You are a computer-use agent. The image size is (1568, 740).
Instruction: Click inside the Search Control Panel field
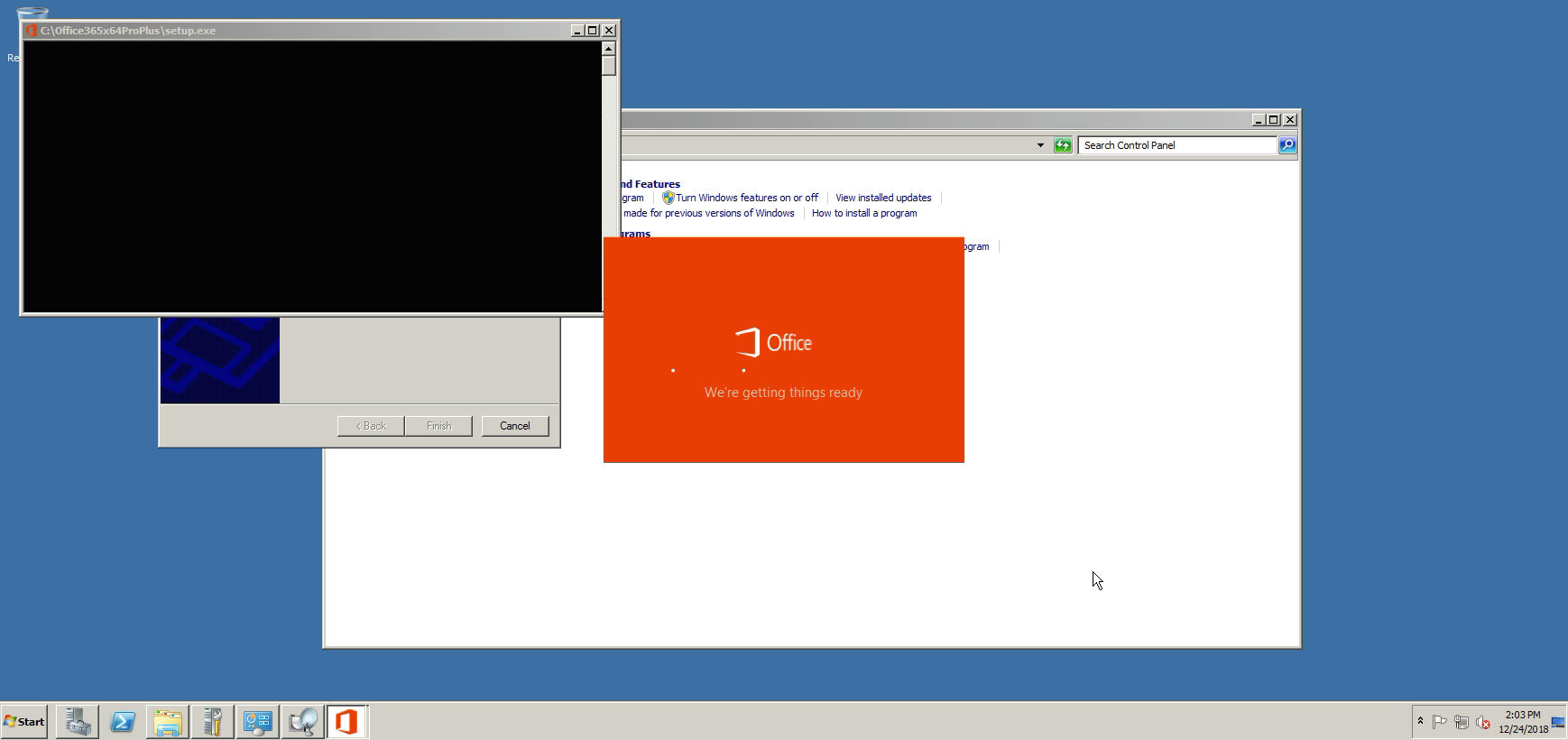(x=1176, y=145)
